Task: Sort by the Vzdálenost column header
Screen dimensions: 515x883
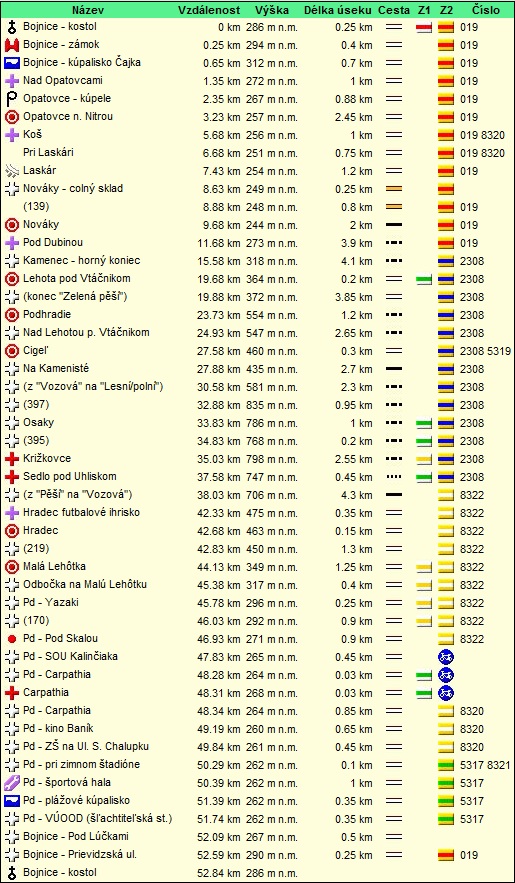Action: point(209,10)
